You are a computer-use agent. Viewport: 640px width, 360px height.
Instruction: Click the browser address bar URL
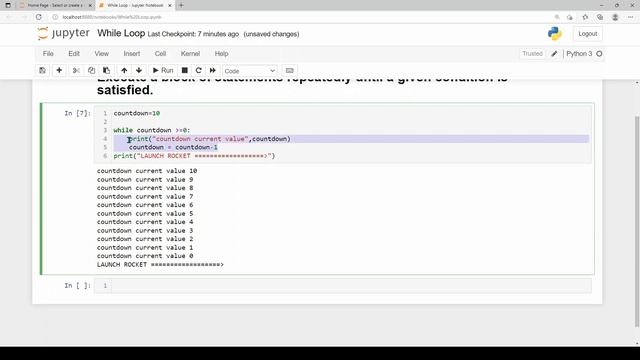(x=112, y=17)
